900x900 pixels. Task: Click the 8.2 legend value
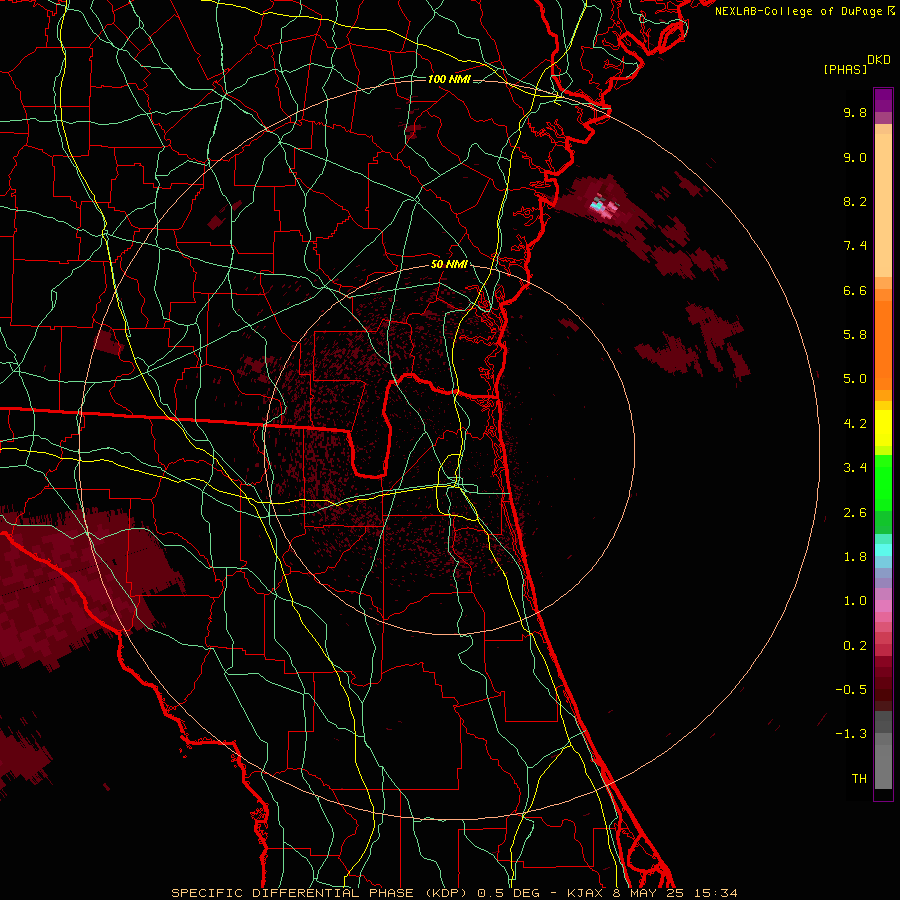pyautogui.click(x=855, y=201)
